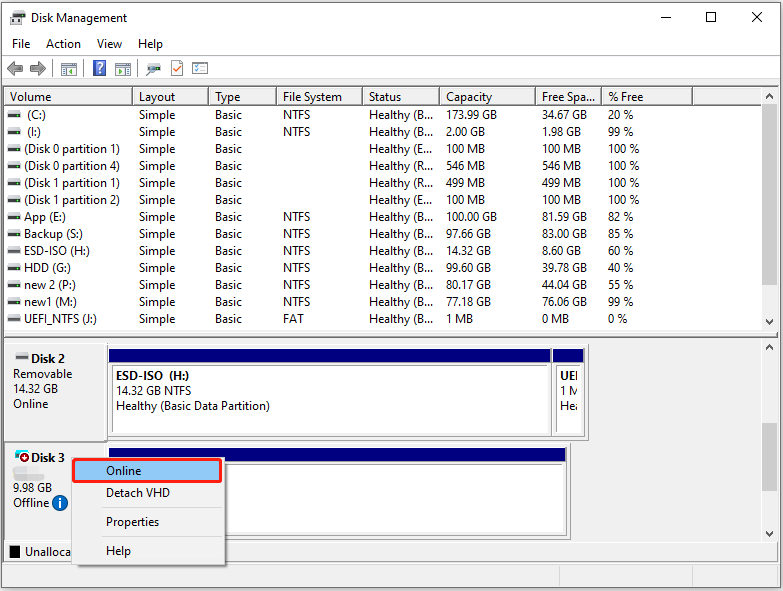This screenshot has height=591, width=783.
Task: Sort by the Capacity column header
Action: coord(487,96)
